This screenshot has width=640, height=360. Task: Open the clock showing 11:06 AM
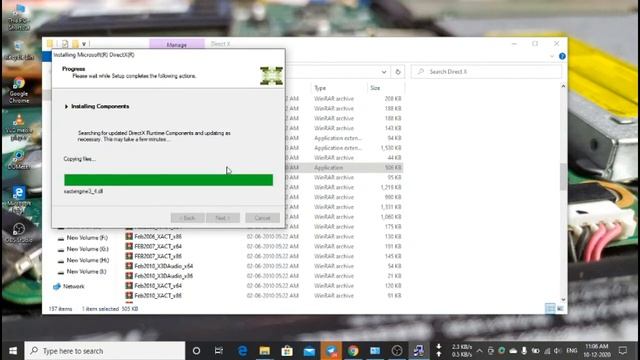pyautogui.click(x=596, y=351)
